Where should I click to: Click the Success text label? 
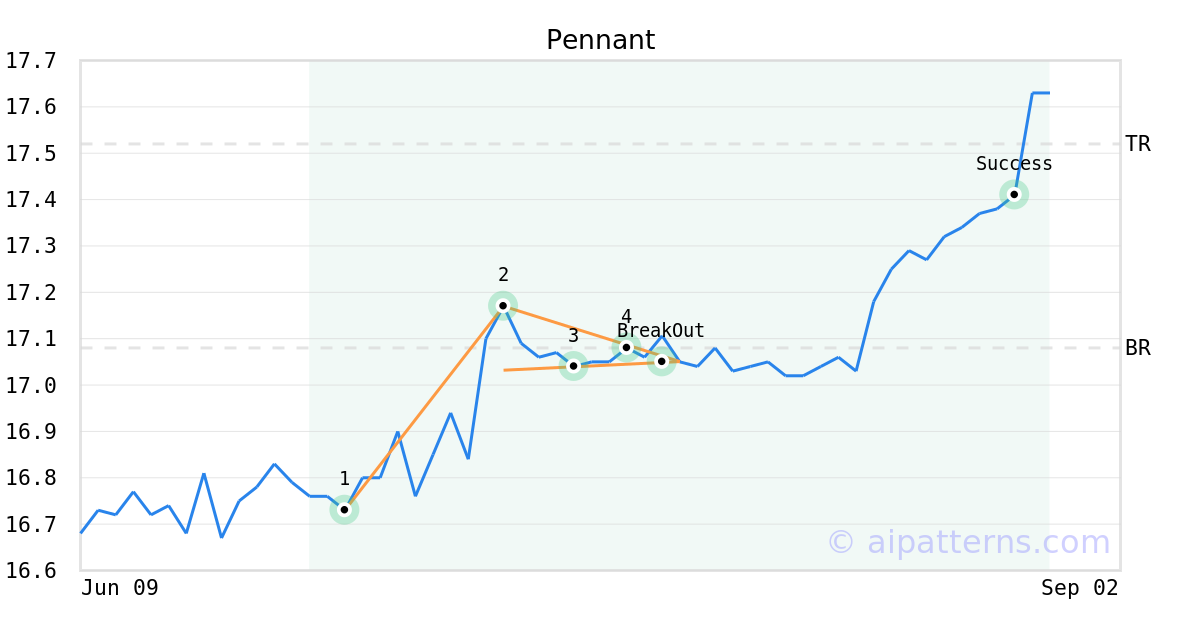(1014, 164)
